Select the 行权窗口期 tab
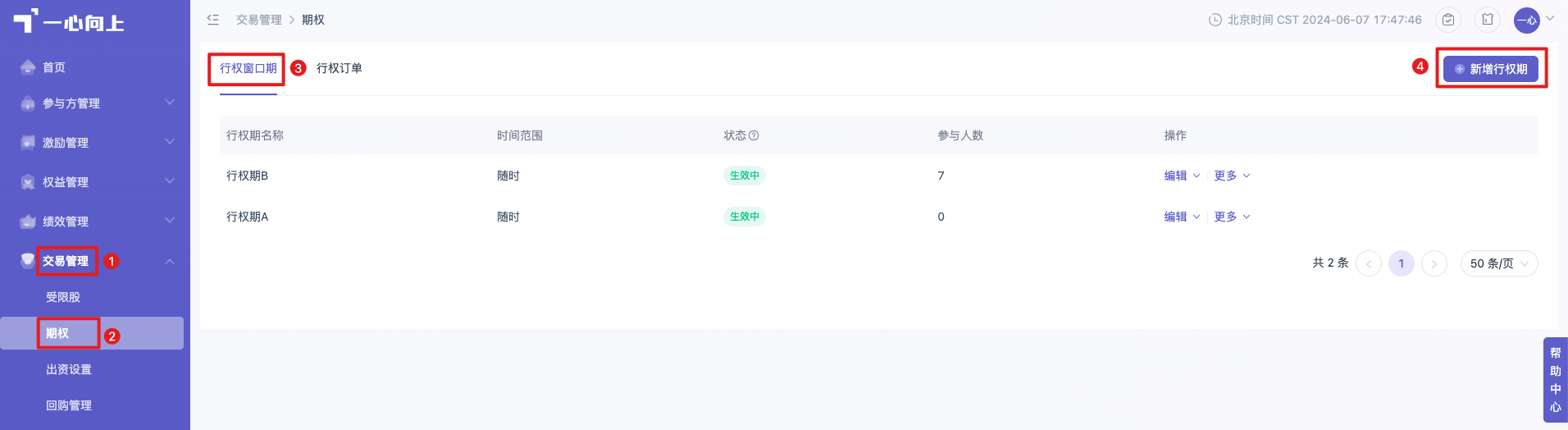Viewport: 1568px width, 430px height. pyautogui.click(x=248, y=68)
